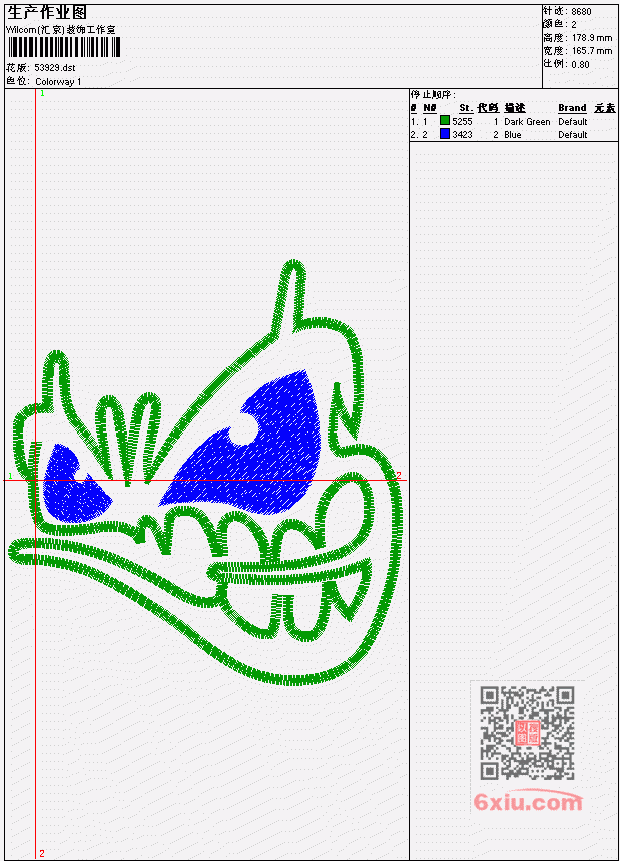The width and height of the screenshot is (620, 861).
Task: Click 'Default' brand in Blue row
Action: tap(573, 135)
